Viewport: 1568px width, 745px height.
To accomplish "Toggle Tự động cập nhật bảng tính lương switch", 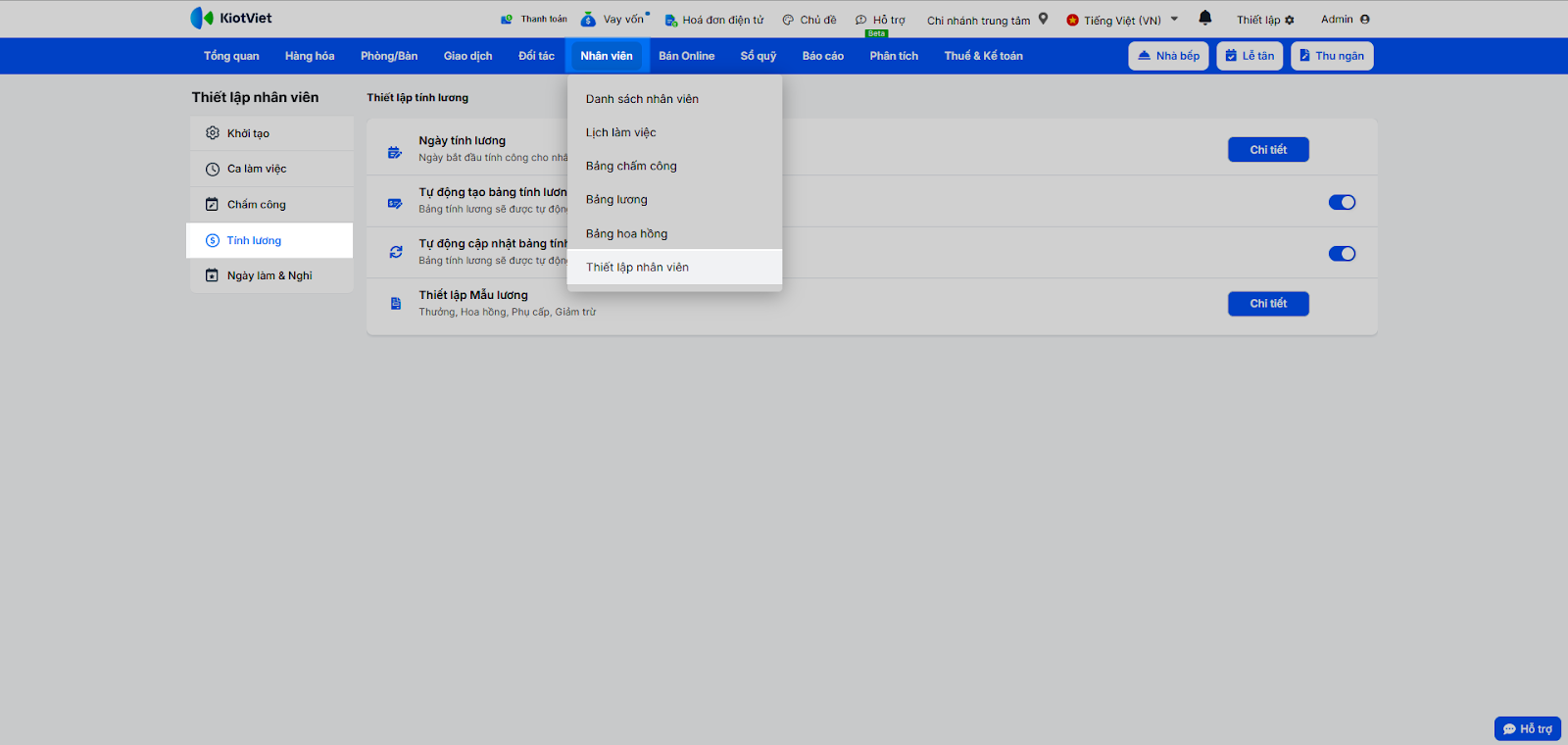I will coord(1342,254).
